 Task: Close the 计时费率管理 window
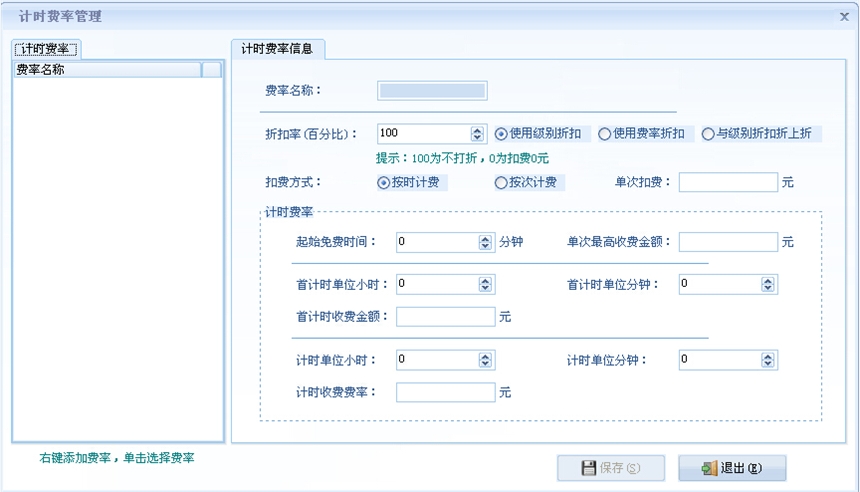pos(844,17)
